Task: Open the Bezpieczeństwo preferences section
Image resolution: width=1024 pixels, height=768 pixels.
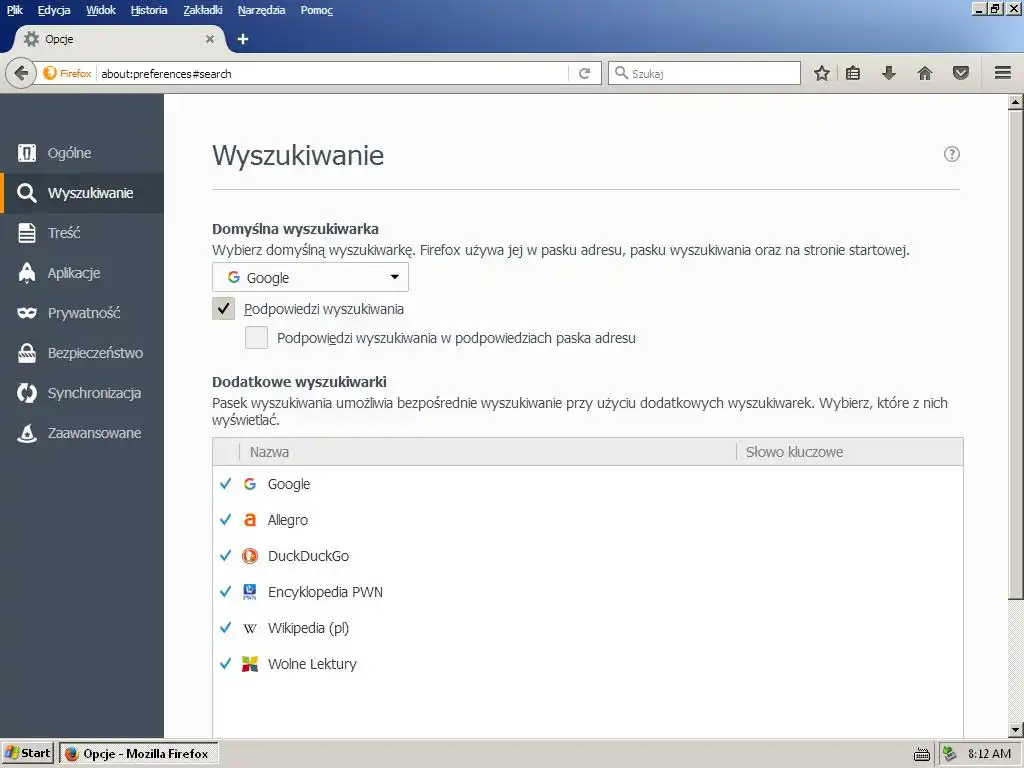Action: 82,353
